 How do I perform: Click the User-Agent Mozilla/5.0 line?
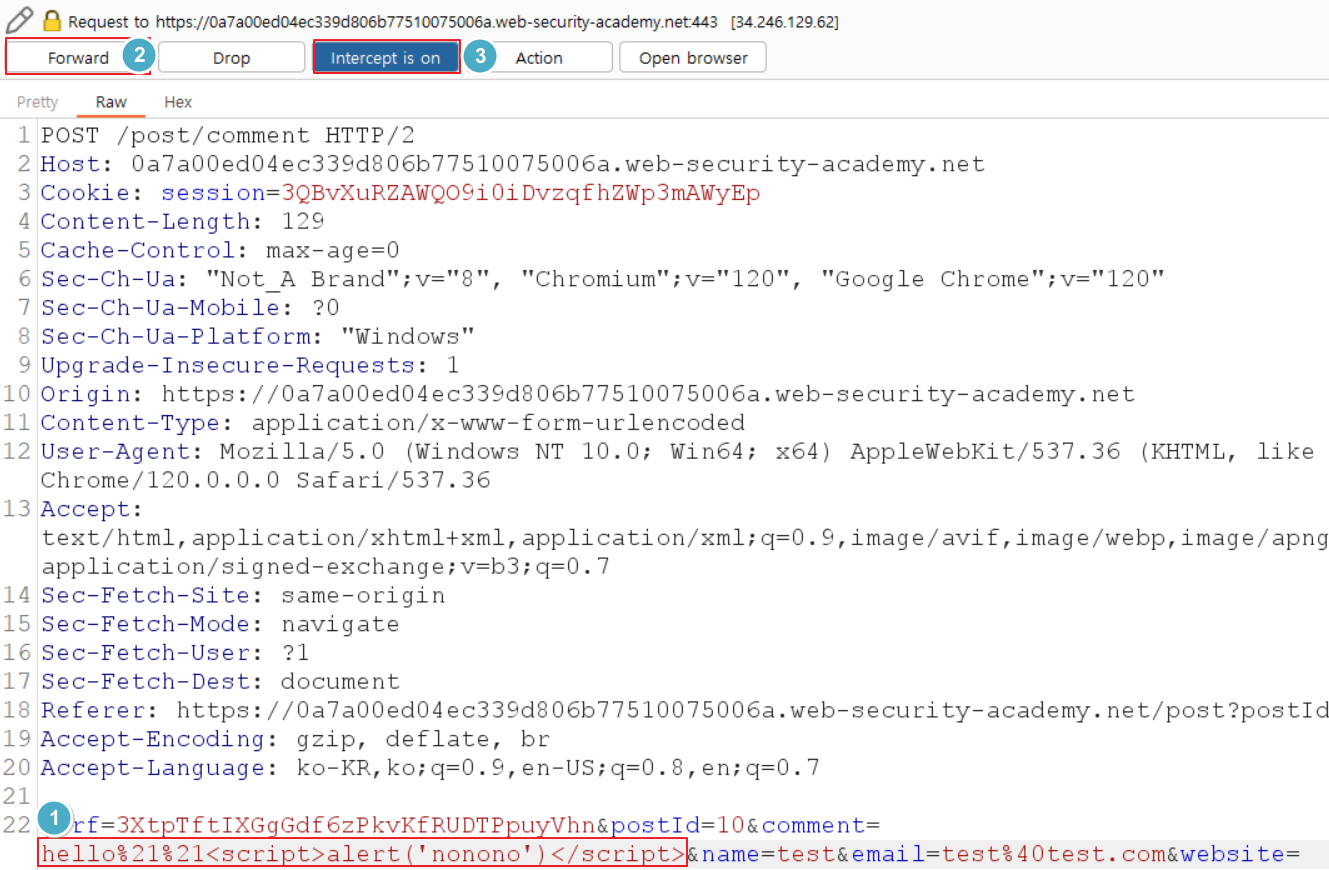pos(677,452)
